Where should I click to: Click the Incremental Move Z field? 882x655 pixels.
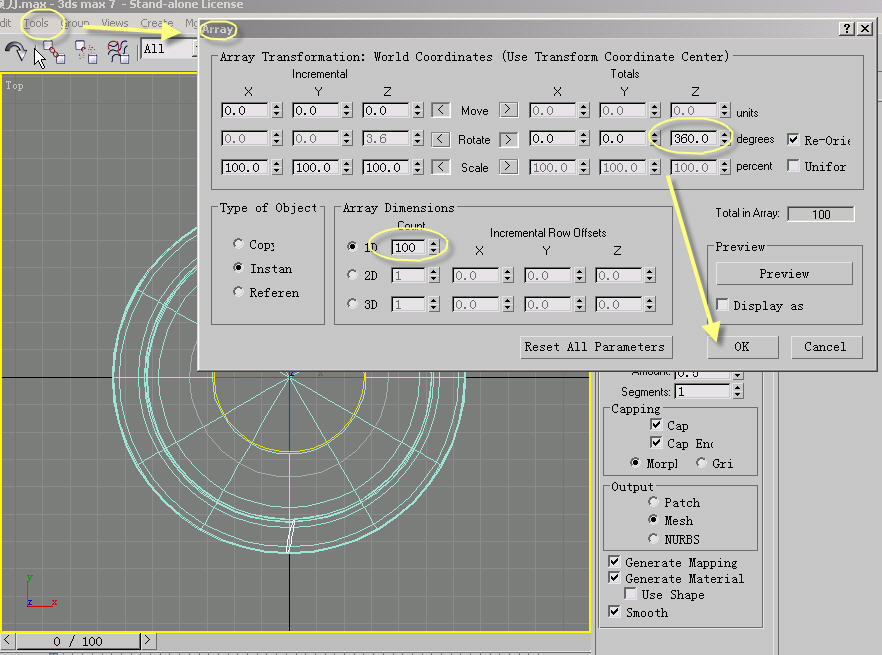pyautogui.click(x=386, y=110)
